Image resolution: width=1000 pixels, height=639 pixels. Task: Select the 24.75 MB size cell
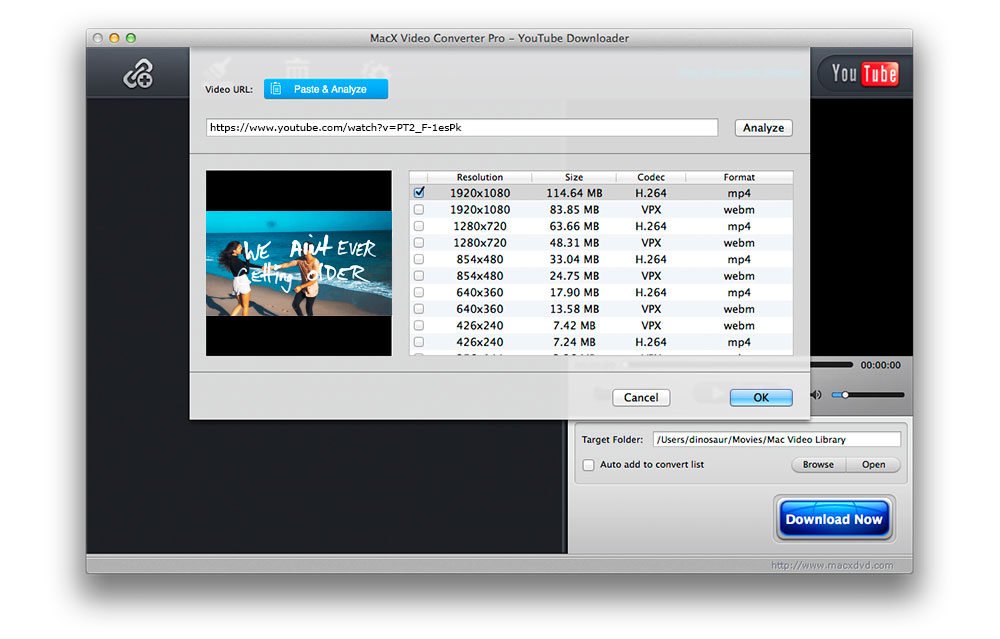coord(574,275)
